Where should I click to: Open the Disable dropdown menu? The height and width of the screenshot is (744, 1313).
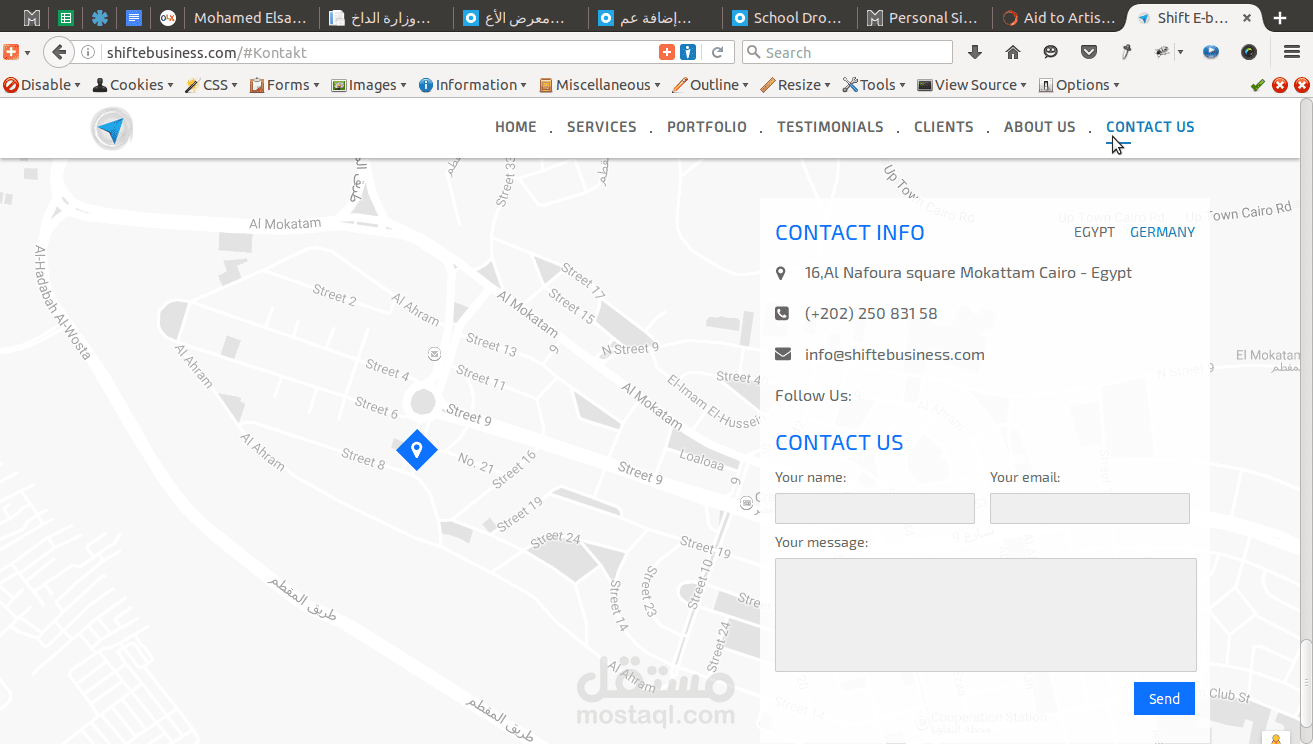[x=42, y=85]
